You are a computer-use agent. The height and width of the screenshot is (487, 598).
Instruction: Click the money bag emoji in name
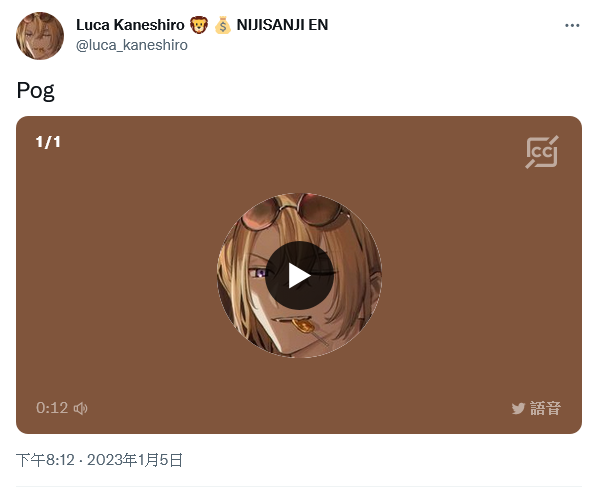coord(223,25)
